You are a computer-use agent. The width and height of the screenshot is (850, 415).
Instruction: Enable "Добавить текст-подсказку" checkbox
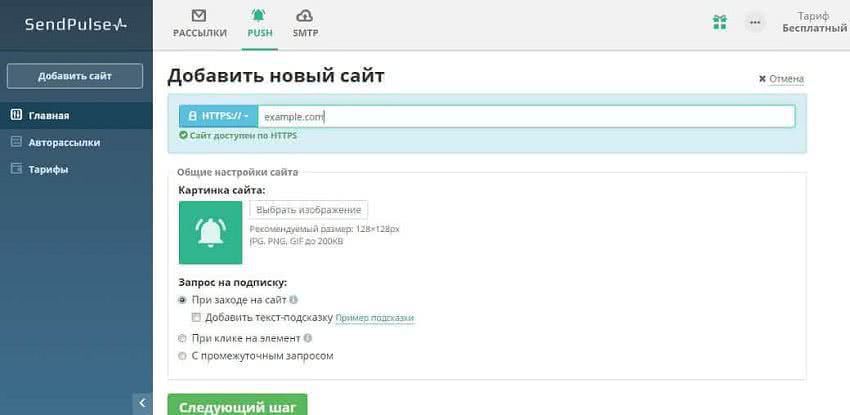click(196, 317)
